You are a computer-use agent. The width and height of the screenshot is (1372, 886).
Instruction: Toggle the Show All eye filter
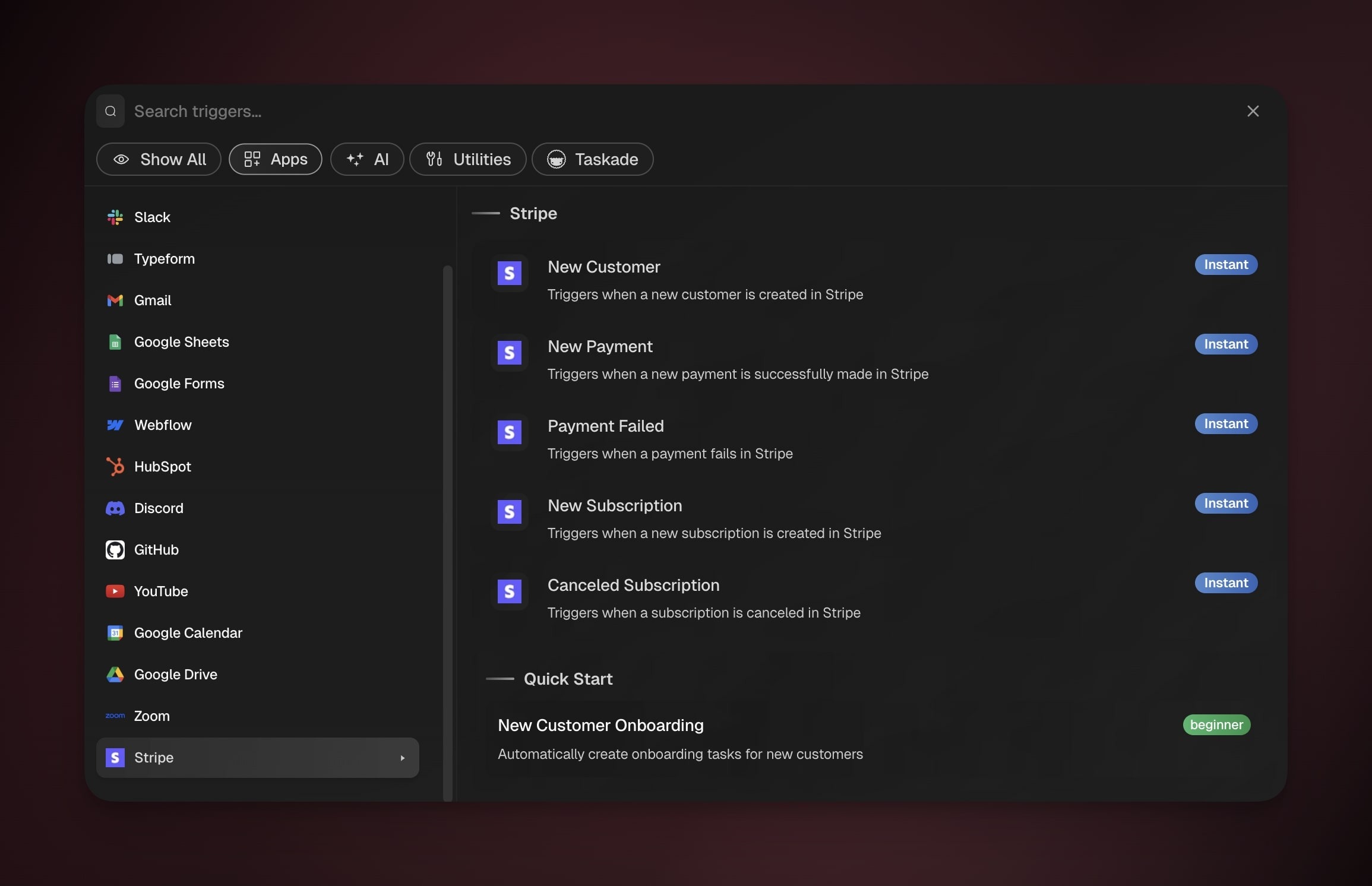(159, 159)
